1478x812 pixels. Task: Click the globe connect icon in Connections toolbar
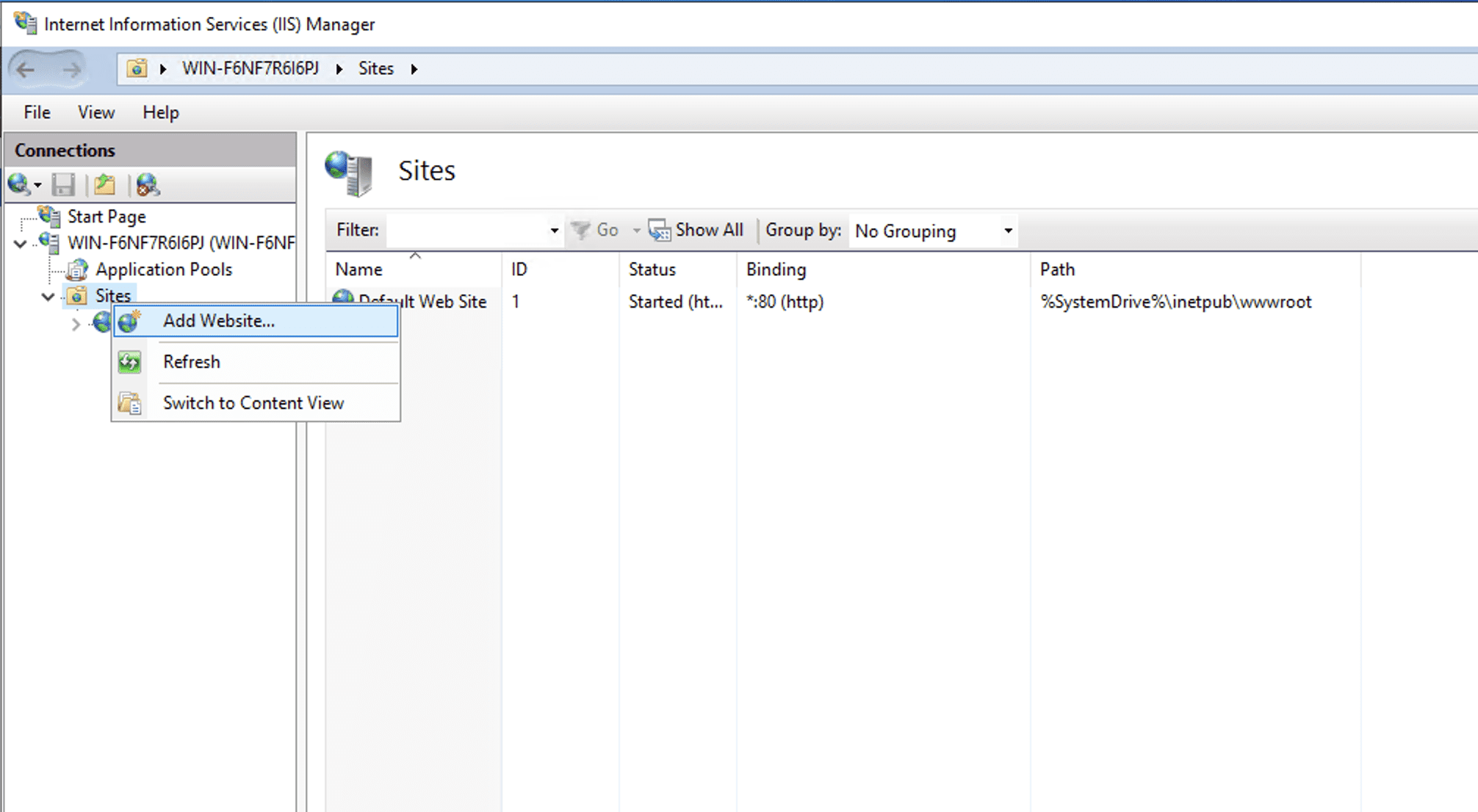pos(18,184)
